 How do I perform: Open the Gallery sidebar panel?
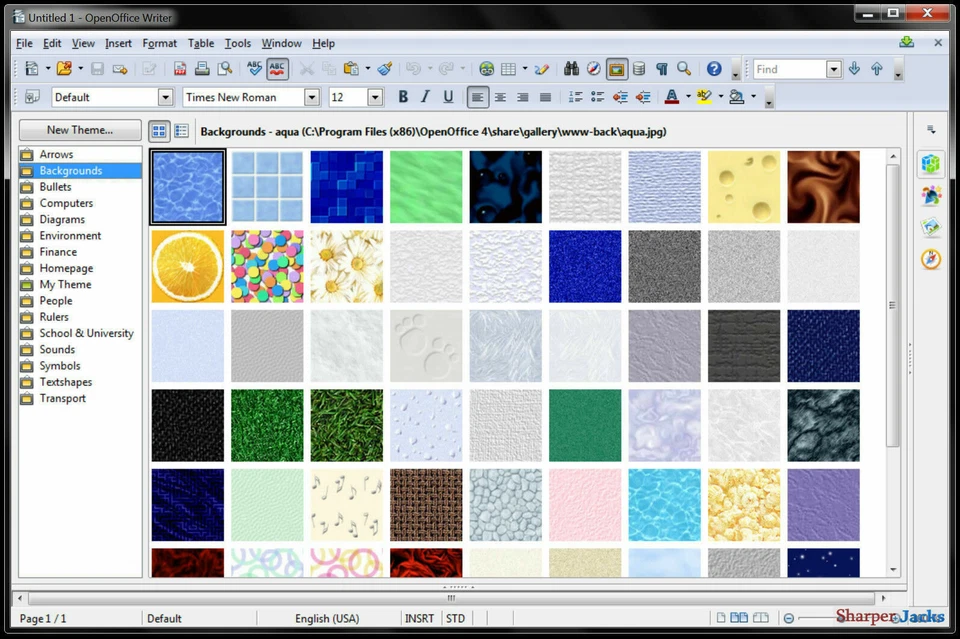point(930,226)
